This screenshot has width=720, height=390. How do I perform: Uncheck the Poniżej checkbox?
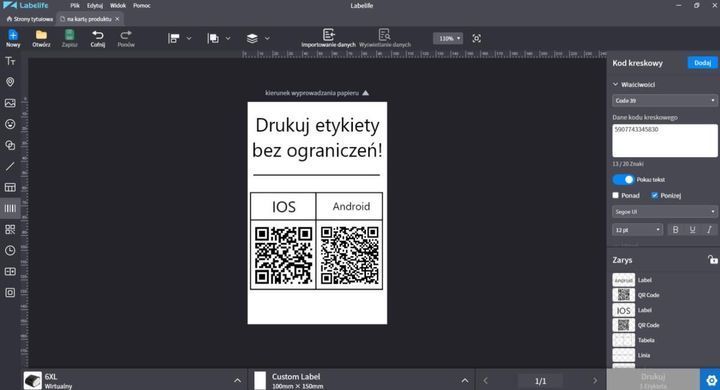(655, 195)
